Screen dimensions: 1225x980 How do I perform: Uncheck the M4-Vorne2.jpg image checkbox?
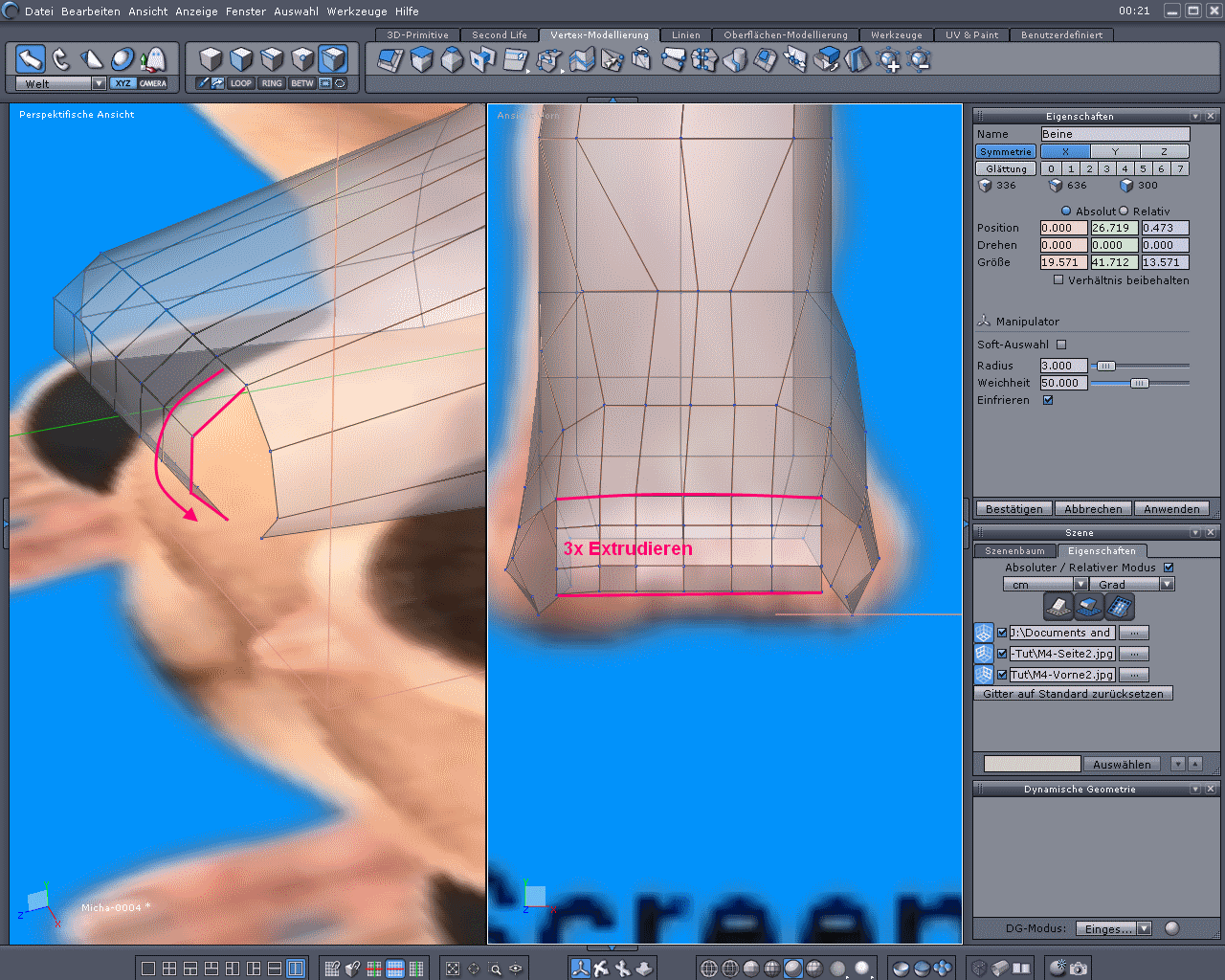[x=1002, y=675]
